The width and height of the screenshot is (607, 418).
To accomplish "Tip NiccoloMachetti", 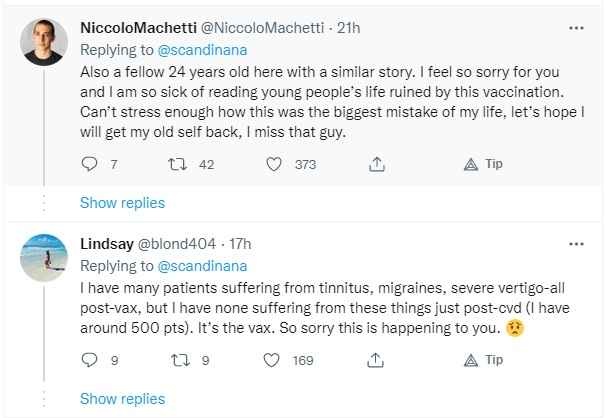I will click(471, 165).
